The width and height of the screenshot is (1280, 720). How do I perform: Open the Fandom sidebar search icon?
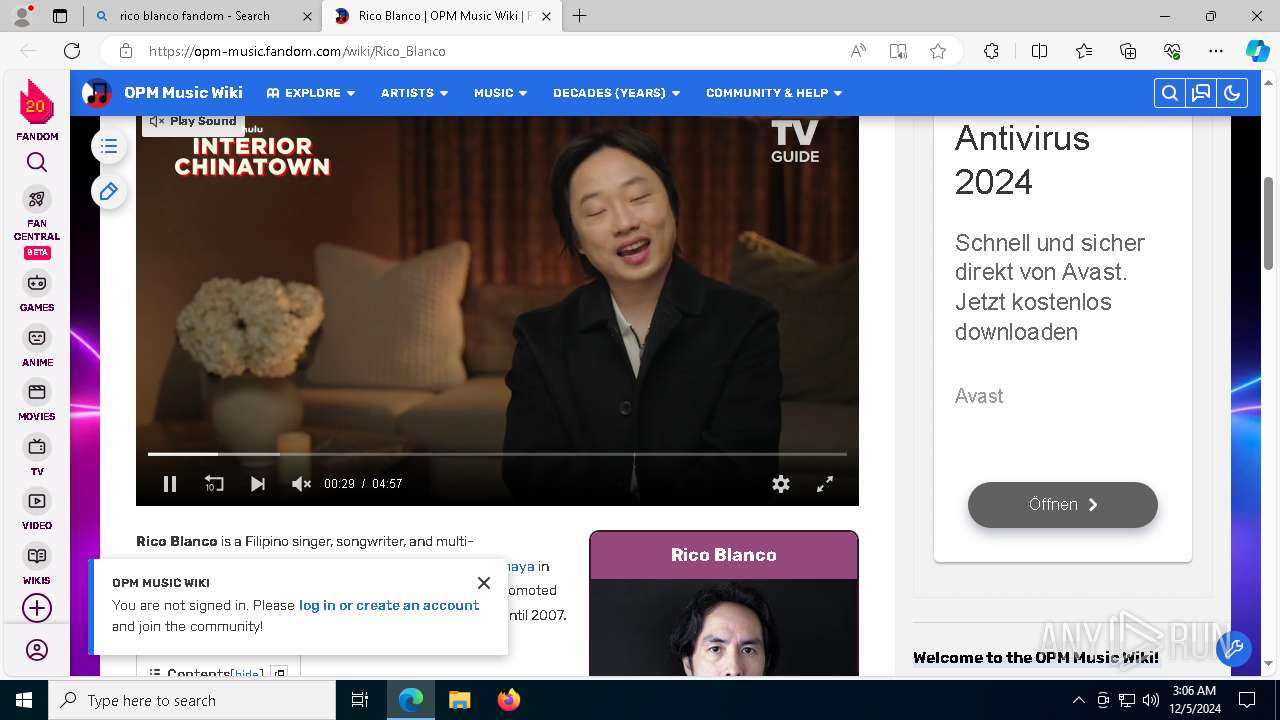tap(37, 162)
